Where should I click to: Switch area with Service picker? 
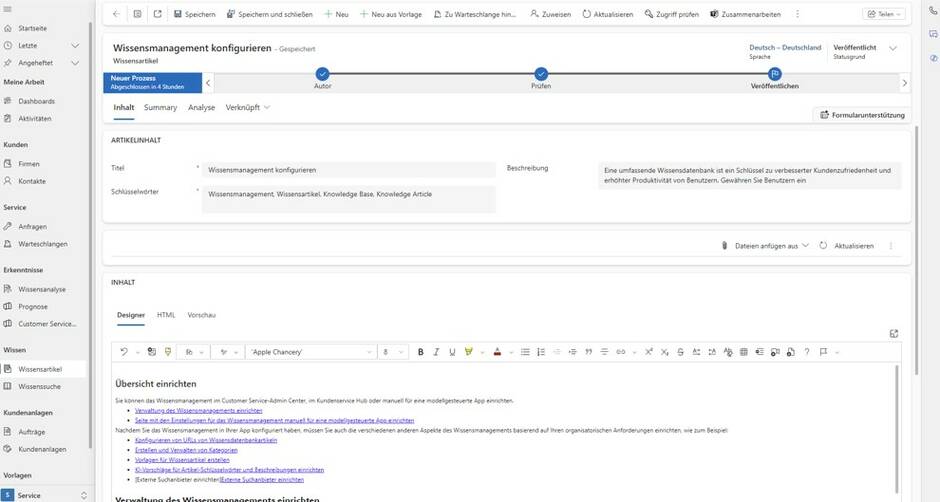tap(45, 495)
